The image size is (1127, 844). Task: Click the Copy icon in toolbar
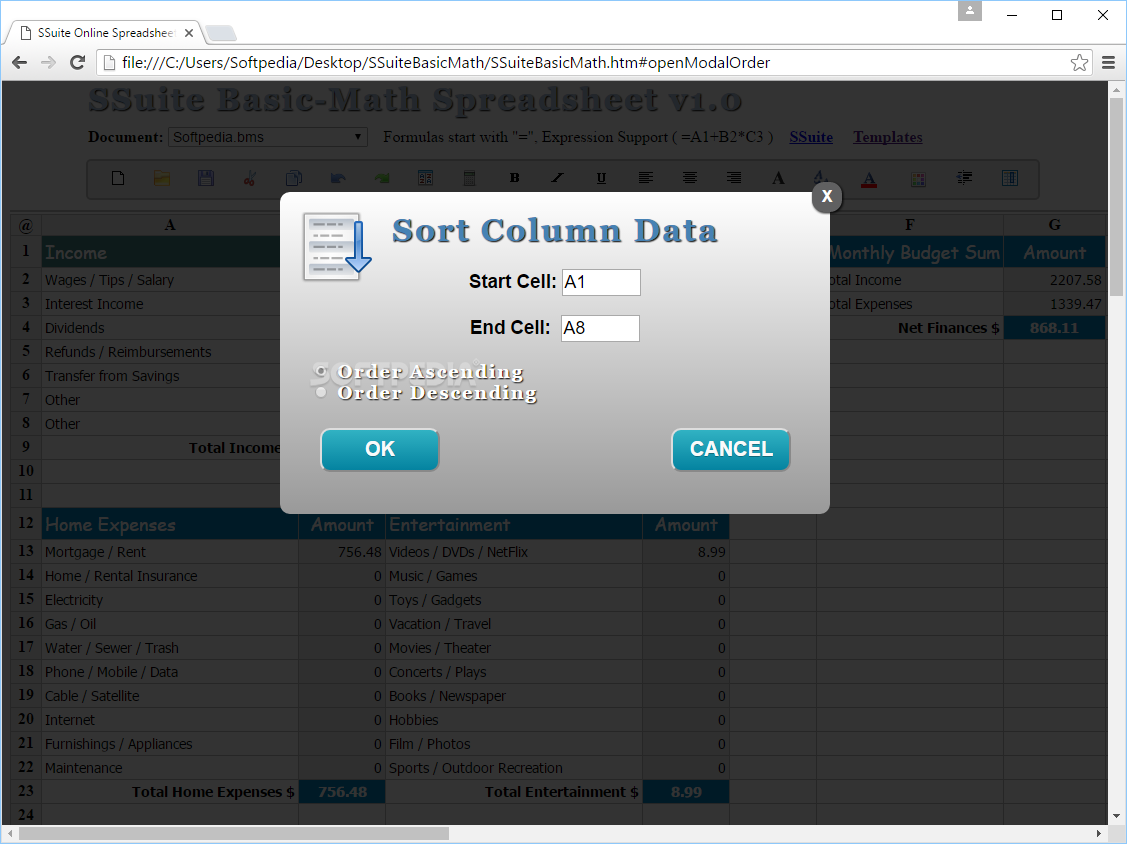[x=293, y=178]
